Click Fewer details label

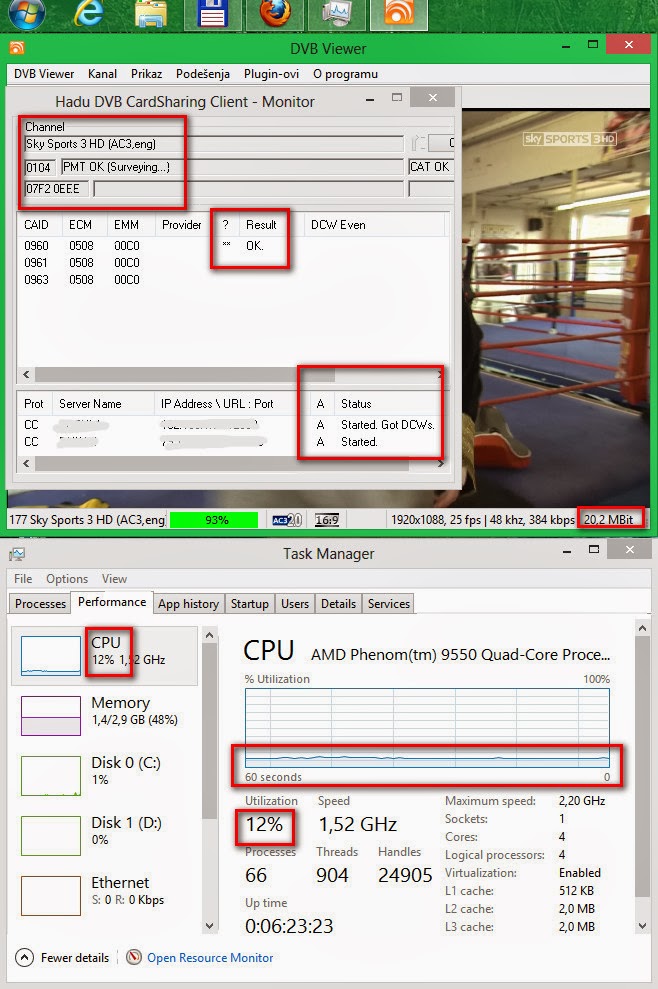click(x=74, y=957)
